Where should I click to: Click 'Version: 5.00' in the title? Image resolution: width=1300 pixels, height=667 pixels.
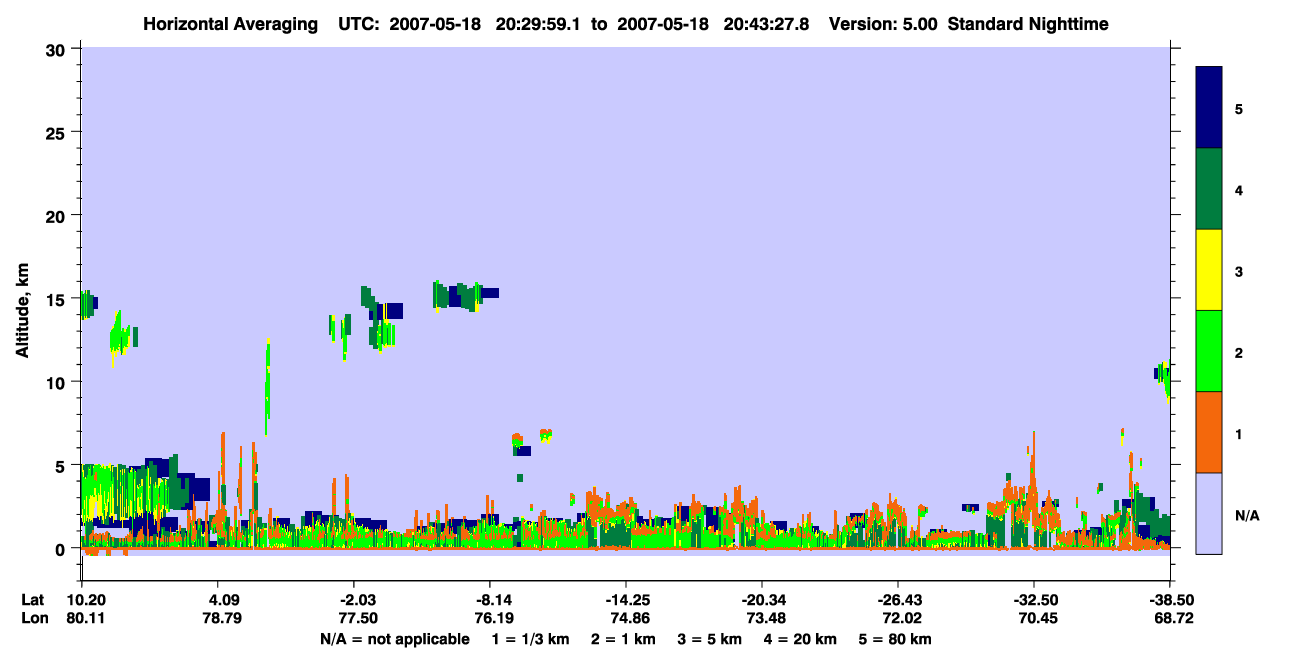coord(883,23)
